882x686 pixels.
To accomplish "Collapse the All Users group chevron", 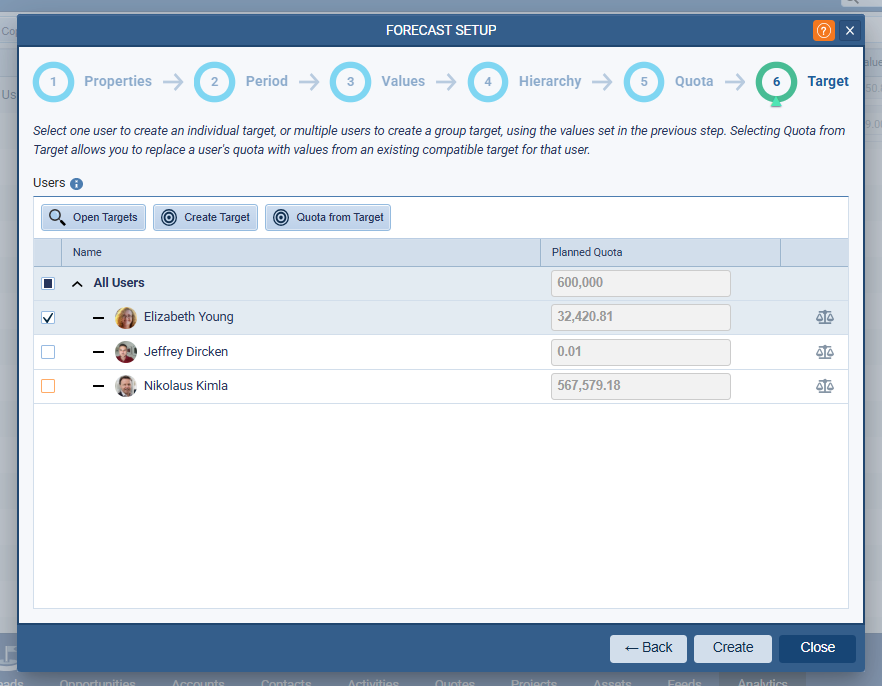I will pos(77,284).
